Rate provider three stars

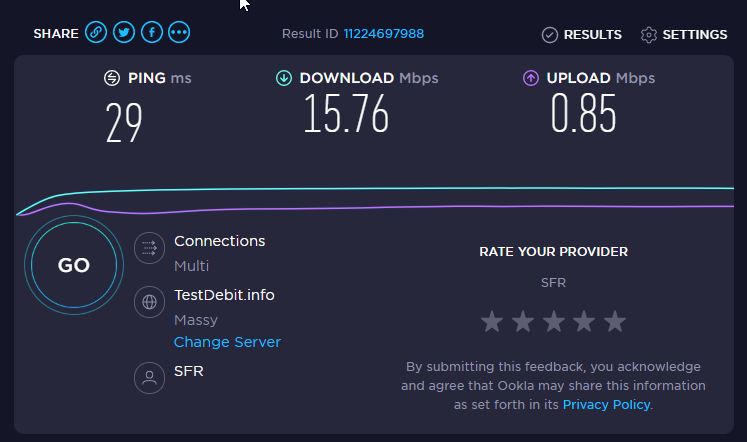tap(553, 322)
